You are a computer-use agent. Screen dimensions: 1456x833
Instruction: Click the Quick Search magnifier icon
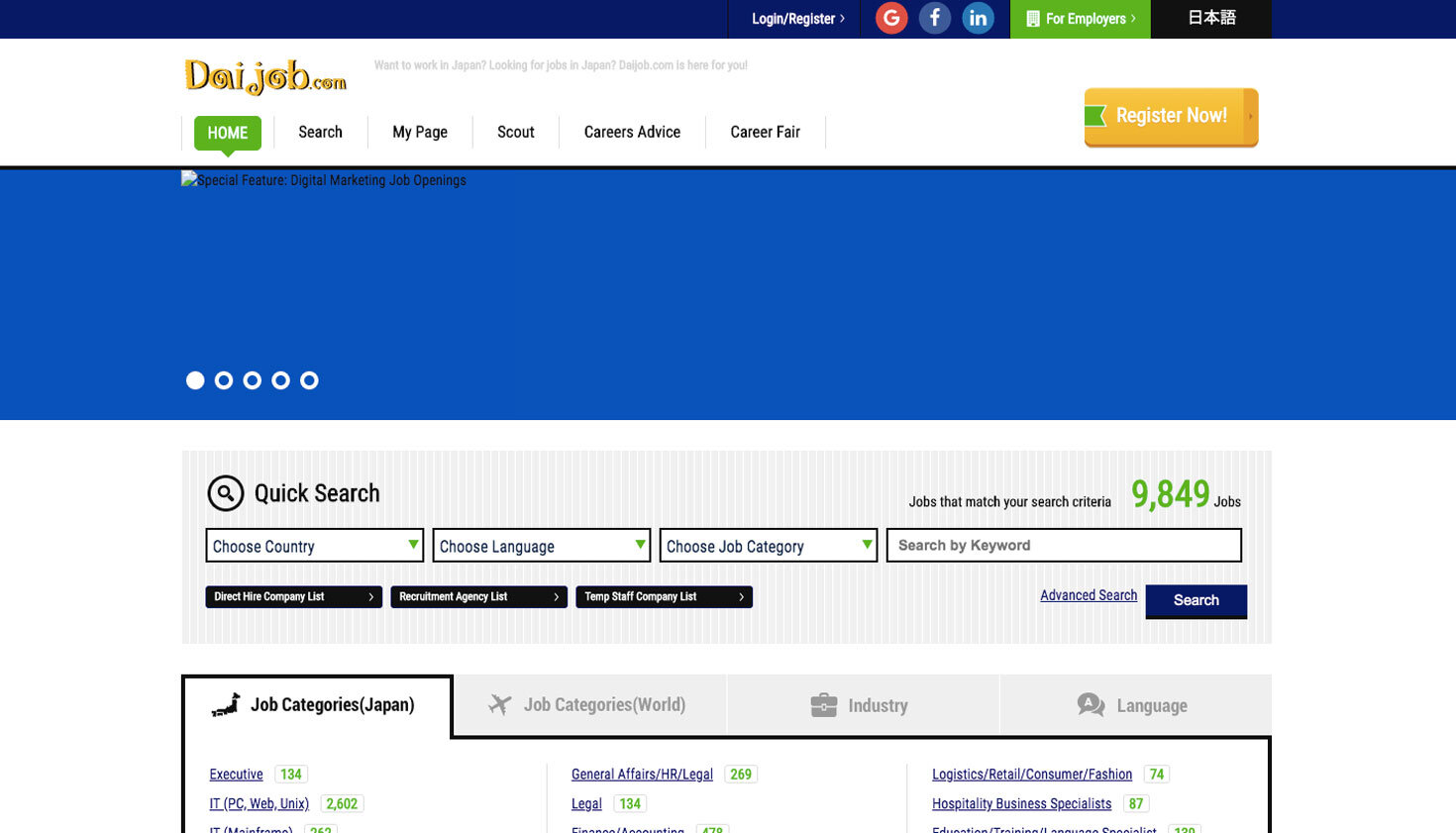point(226,492)
